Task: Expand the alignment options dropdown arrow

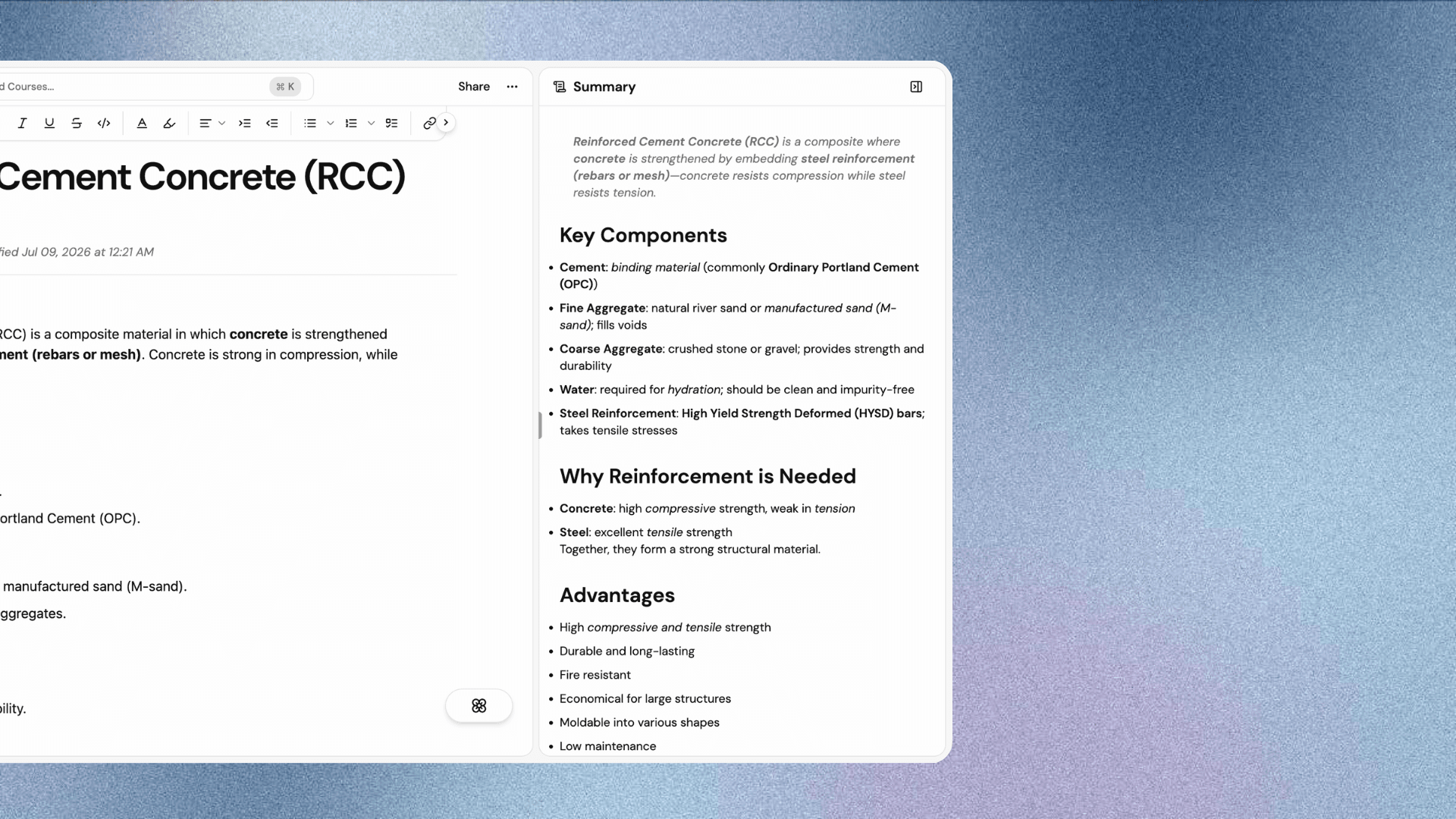Action: click(x=222, y=123)
